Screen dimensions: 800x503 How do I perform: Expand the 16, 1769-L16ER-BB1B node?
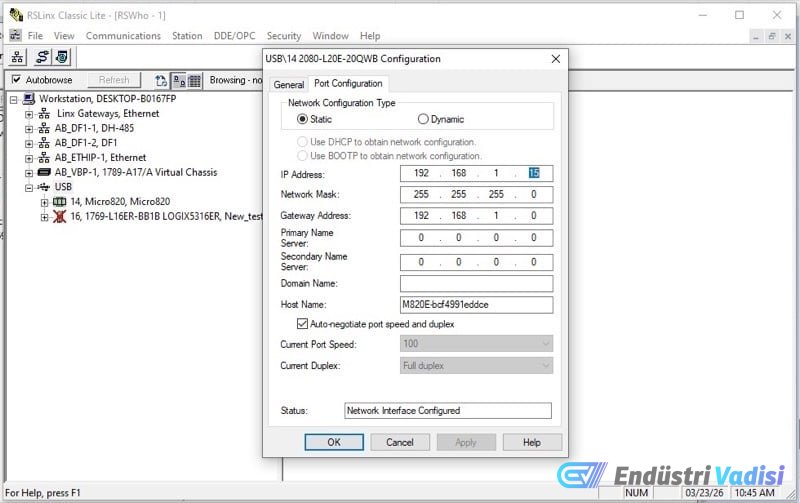[x=44, y=217]
